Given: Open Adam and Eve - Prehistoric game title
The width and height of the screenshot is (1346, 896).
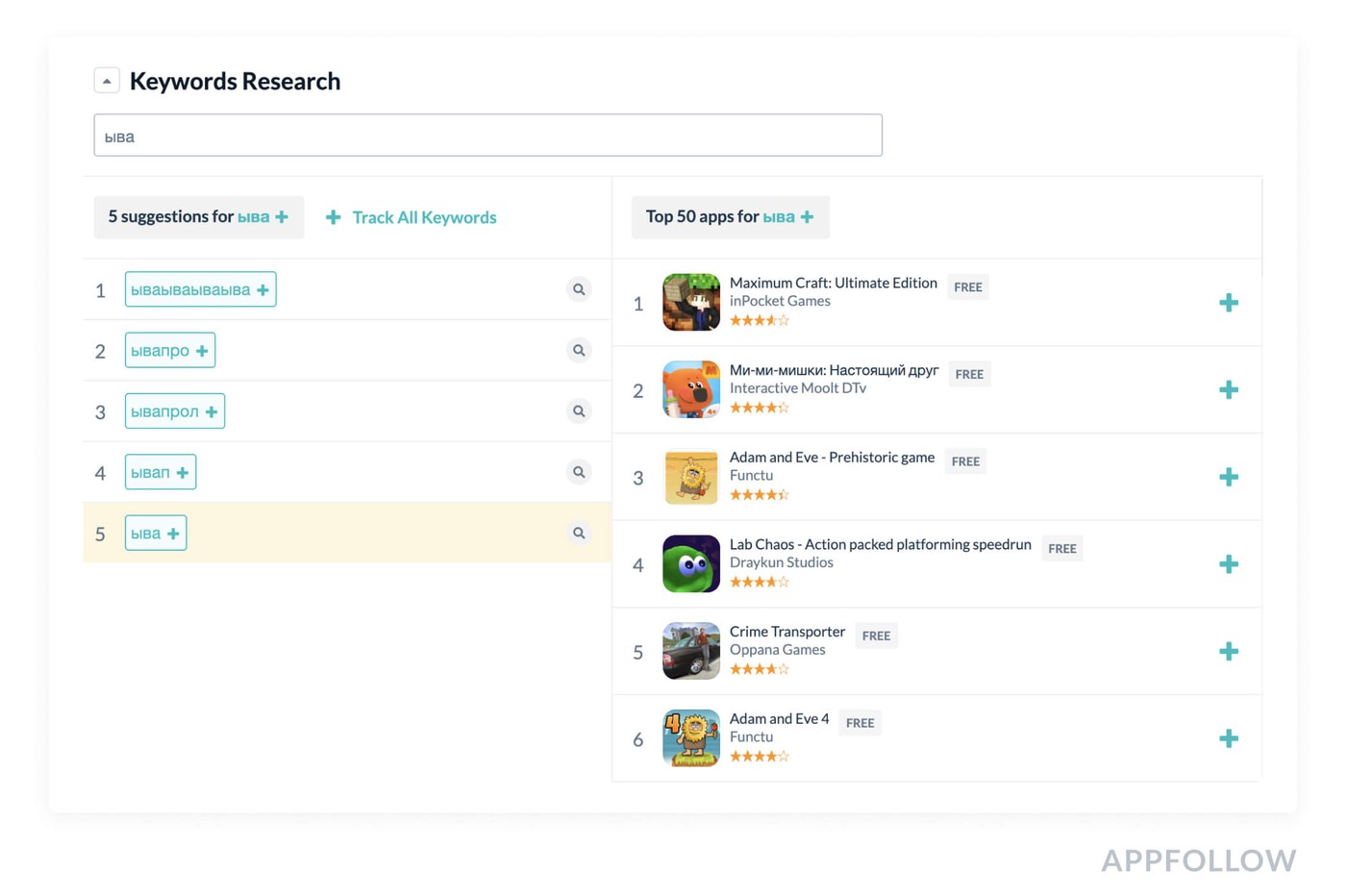Looking at the screenshot, I should tap(832, 458).
